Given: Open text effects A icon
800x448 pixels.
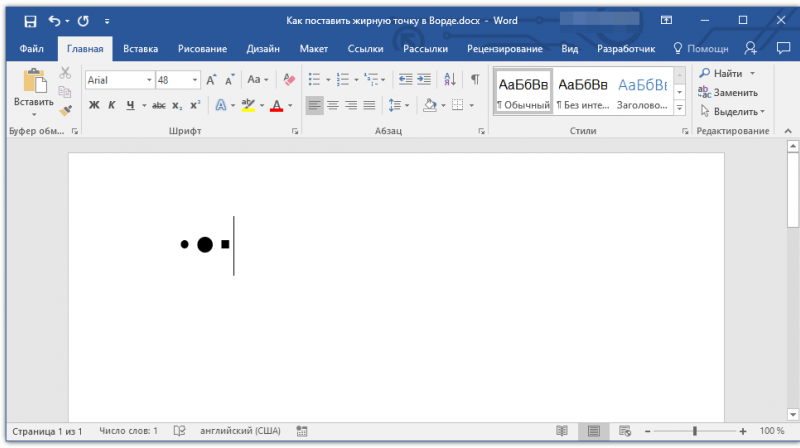Looking at the screenshot, I should (x=220, y=105).
